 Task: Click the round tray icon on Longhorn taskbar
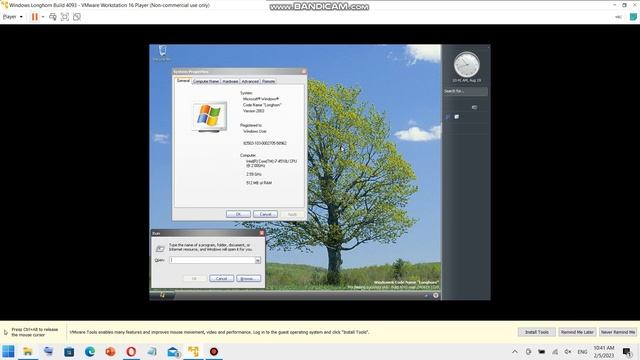click(436, 295)
